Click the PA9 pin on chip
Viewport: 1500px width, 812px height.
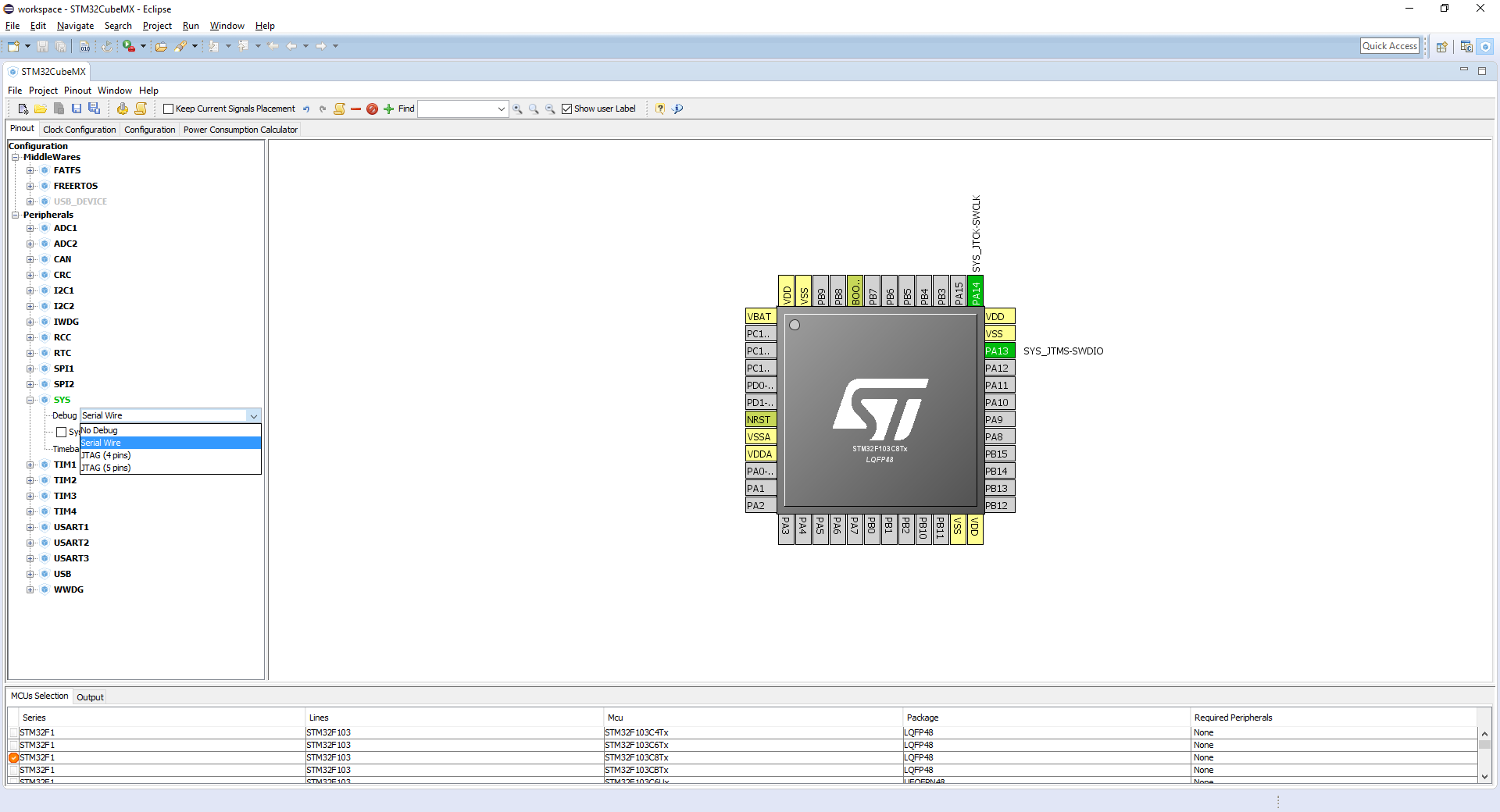point(999,419)
